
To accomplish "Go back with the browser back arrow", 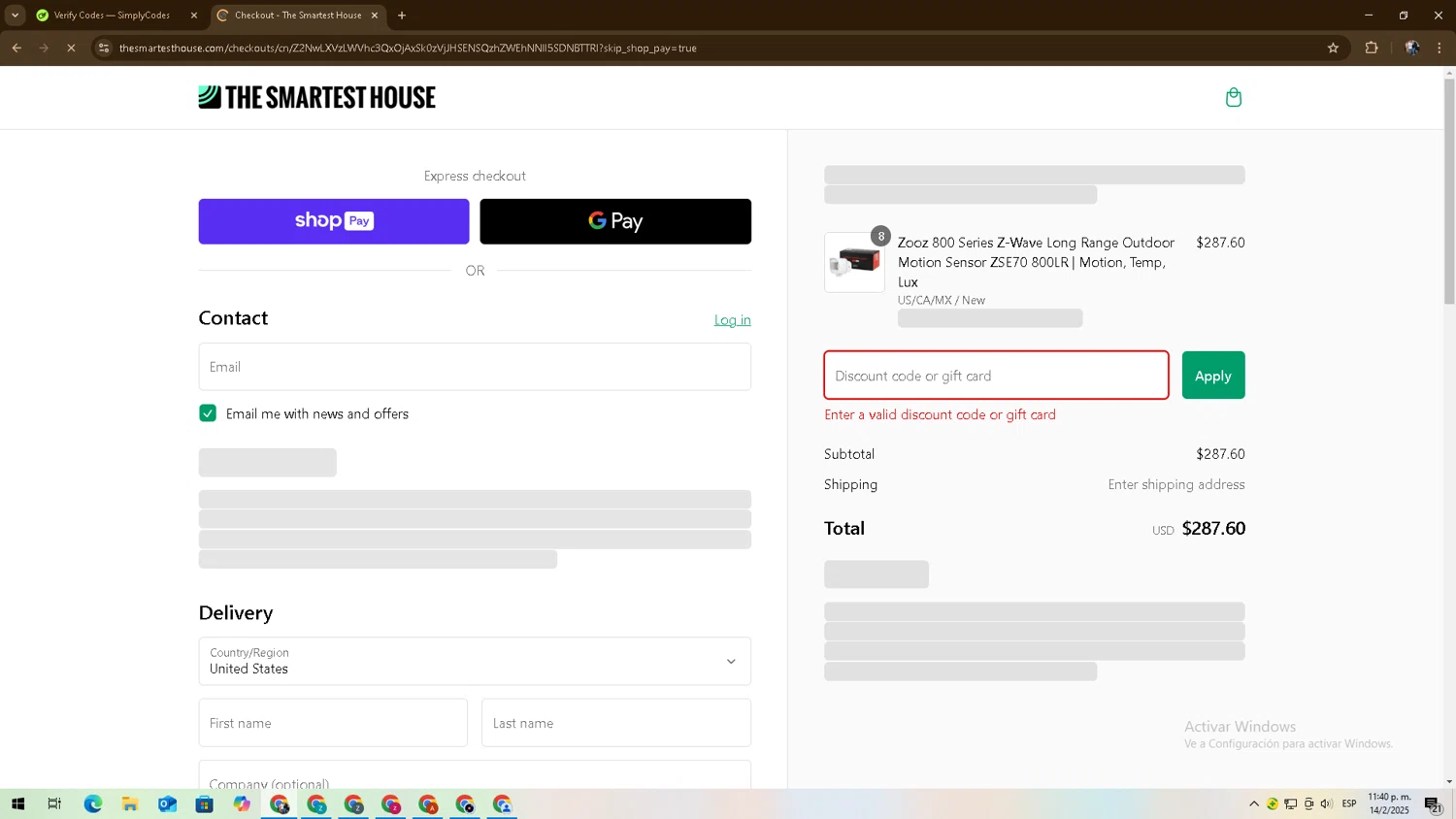I will [17, 48].
